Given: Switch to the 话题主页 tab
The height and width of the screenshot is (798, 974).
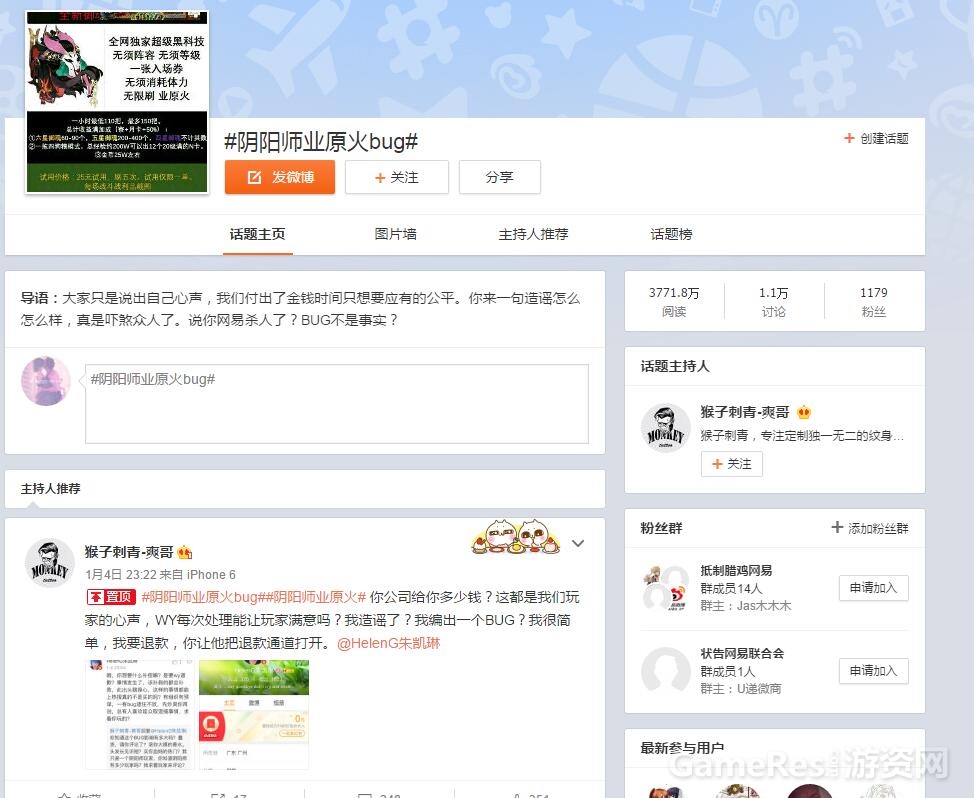Looking at the screenshot, I should pos(257,234).
